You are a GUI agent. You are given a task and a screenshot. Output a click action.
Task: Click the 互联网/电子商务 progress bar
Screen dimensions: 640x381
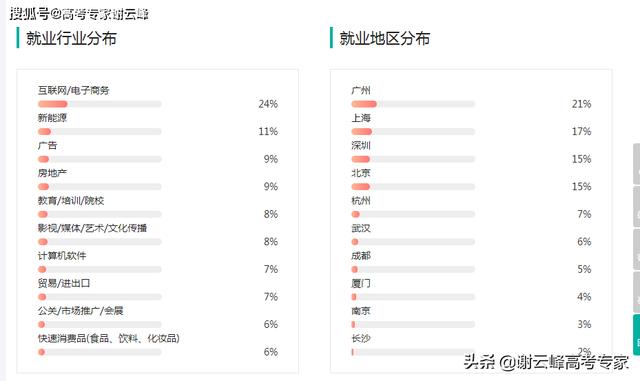pyautogui.click(x=100, y=104)
